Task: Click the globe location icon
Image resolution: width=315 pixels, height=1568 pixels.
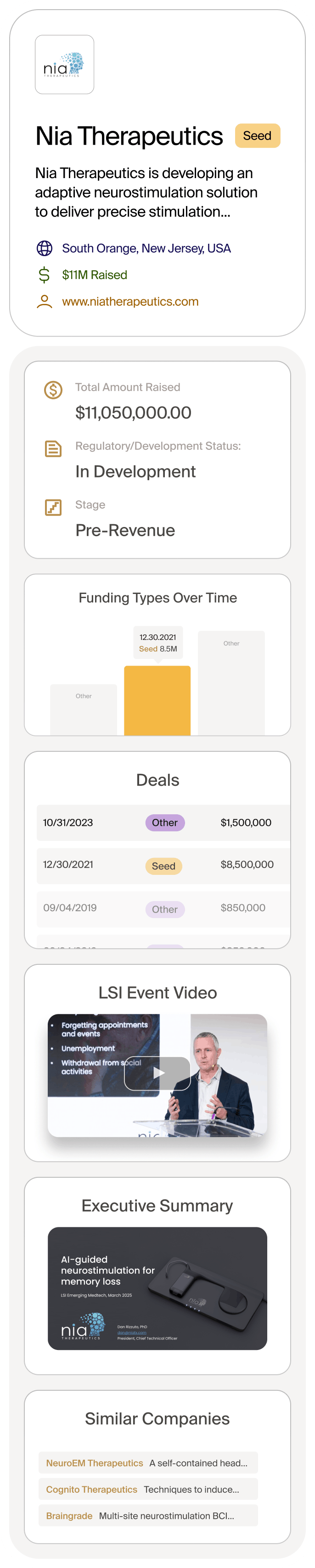Action: coord(45,248)
